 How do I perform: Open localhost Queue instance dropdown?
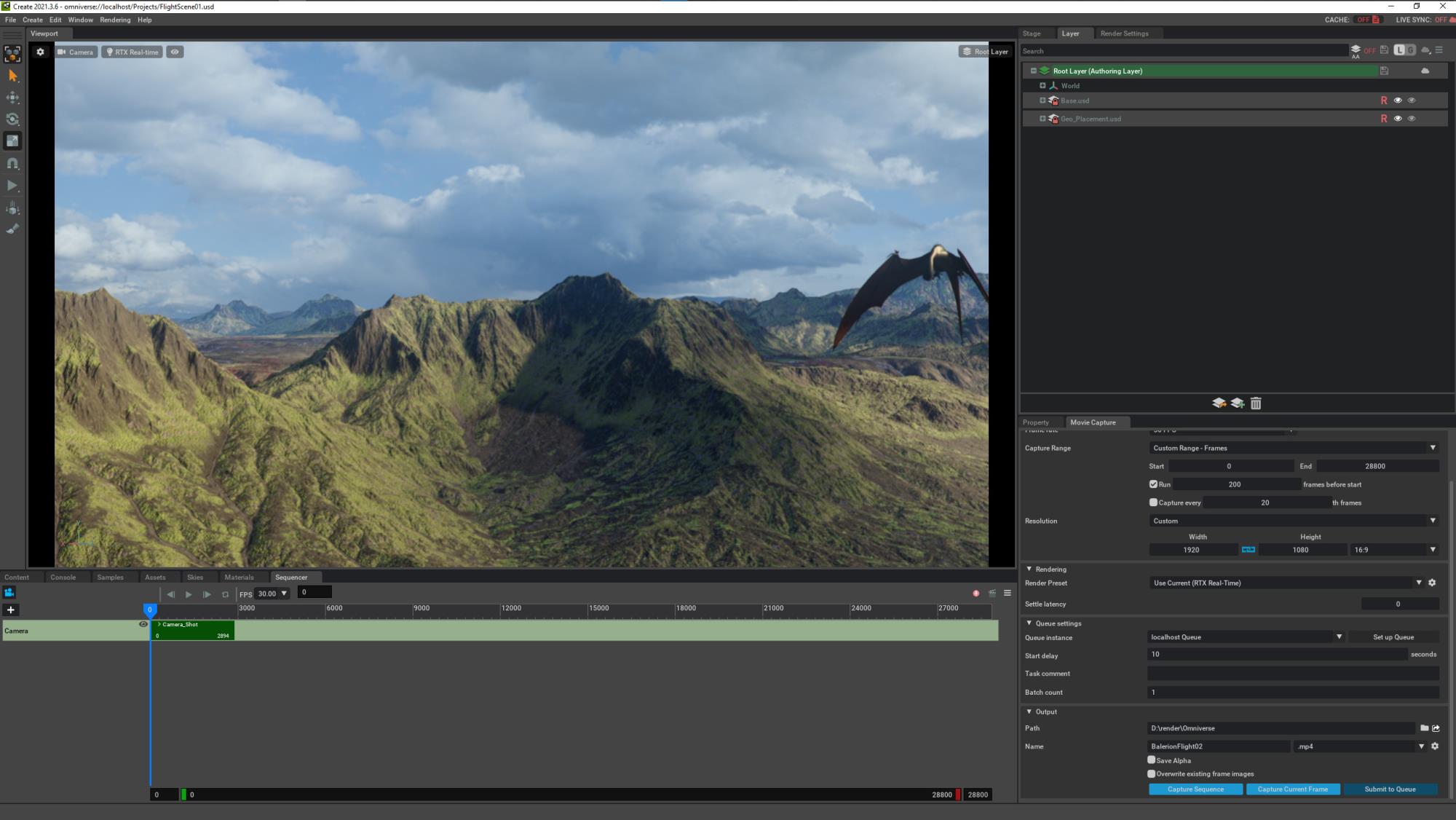[1246, 637]
